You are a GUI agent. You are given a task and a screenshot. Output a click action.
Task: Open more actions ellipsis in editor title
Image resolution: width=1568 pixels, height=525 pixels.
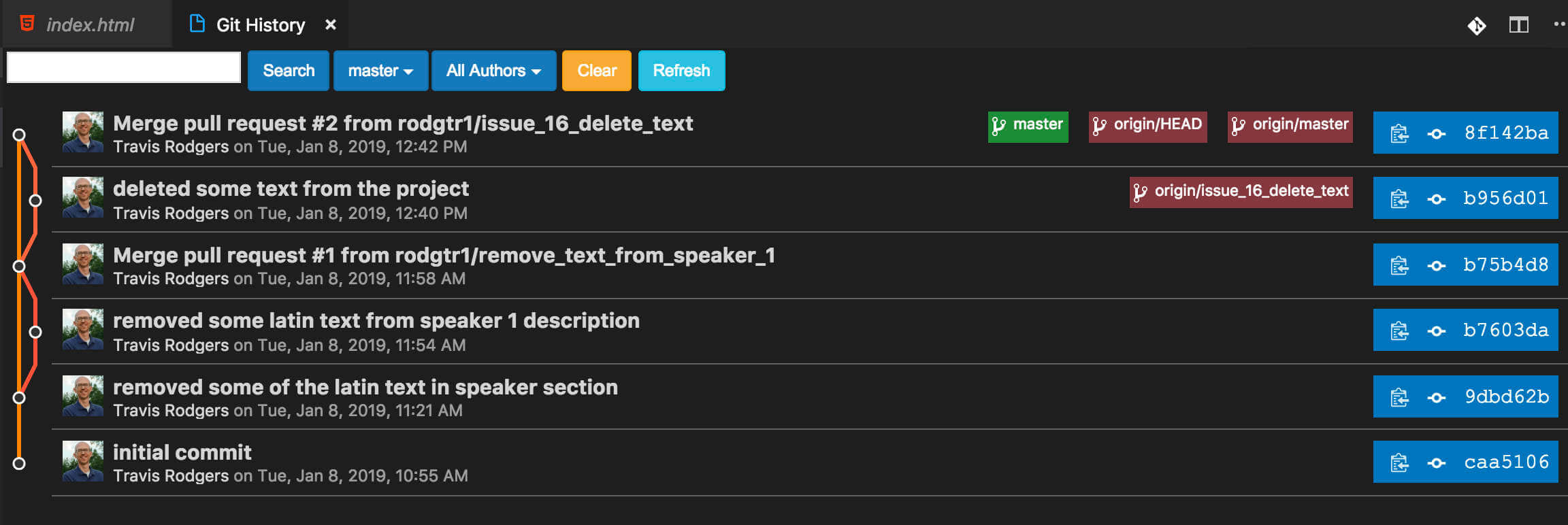(x=1560, y=24)
